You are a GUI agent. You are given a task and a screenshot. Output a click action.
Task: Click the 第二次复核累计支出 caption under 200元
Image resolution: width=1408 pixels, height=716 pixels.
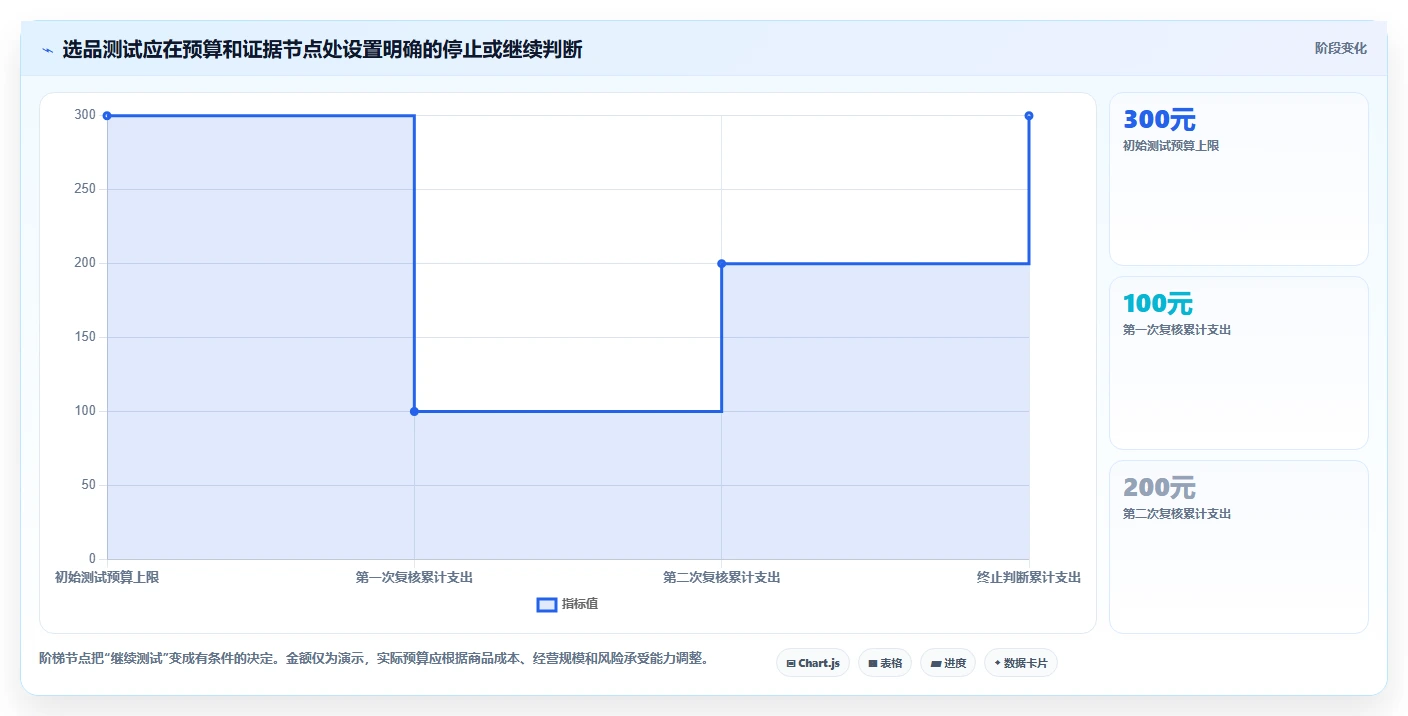(1177, 514)
